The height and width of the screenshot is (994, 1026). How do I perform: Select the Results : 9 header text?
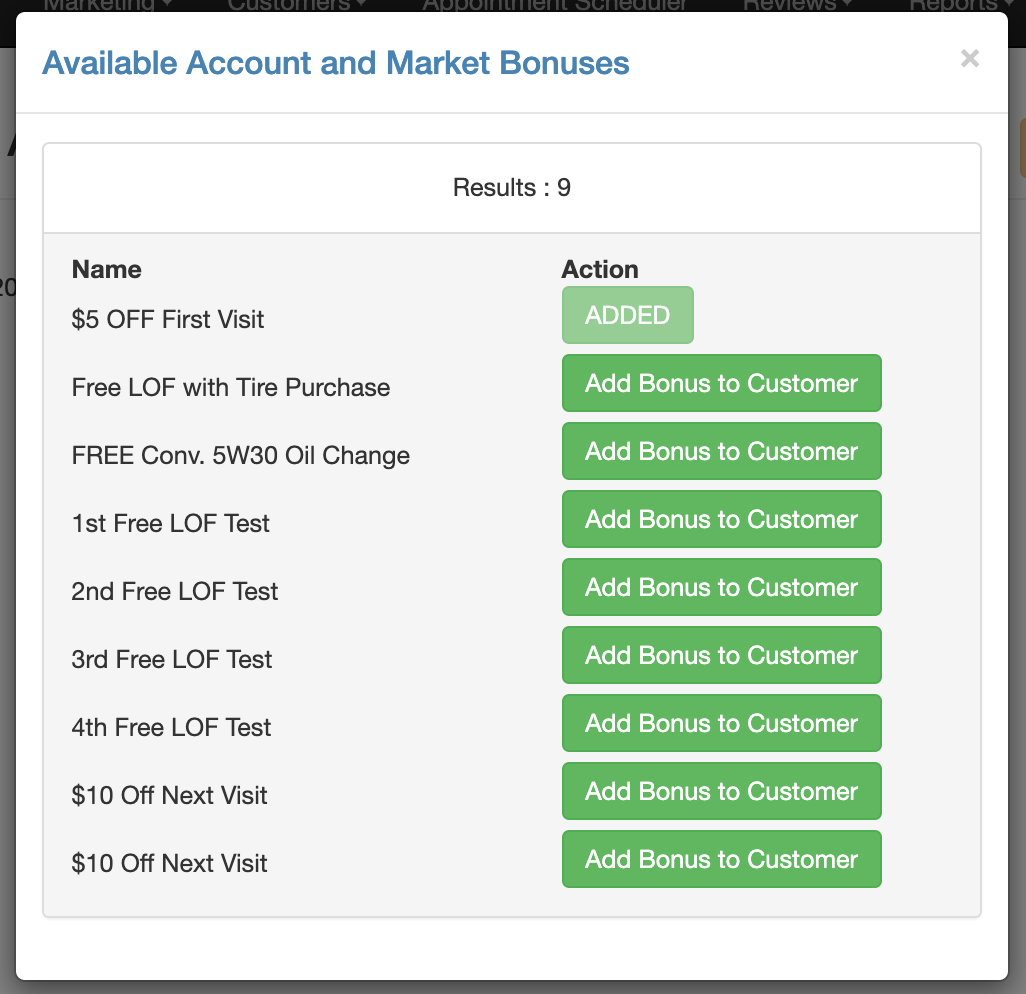[x=512, y=188]
